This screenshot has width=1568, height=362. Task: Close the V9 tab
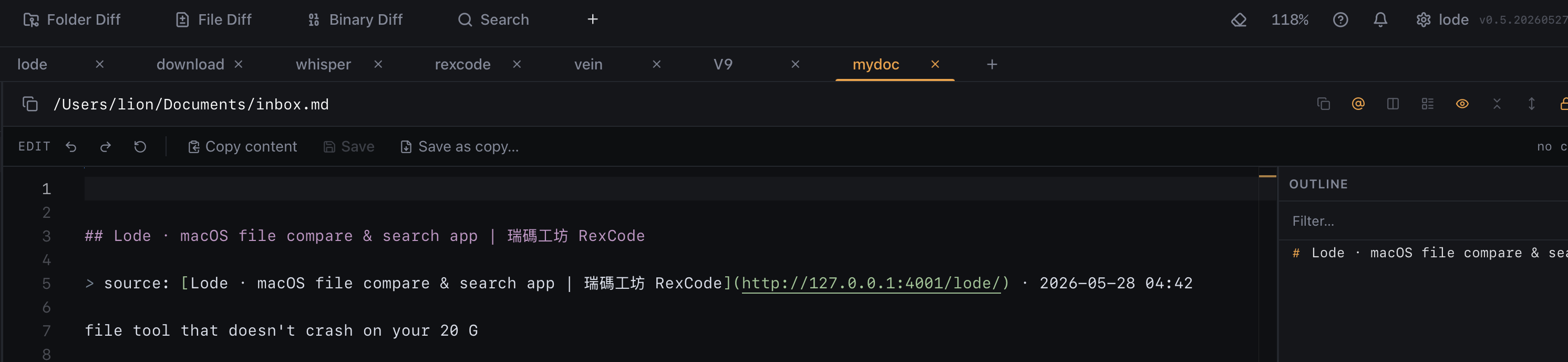point(795,64)
